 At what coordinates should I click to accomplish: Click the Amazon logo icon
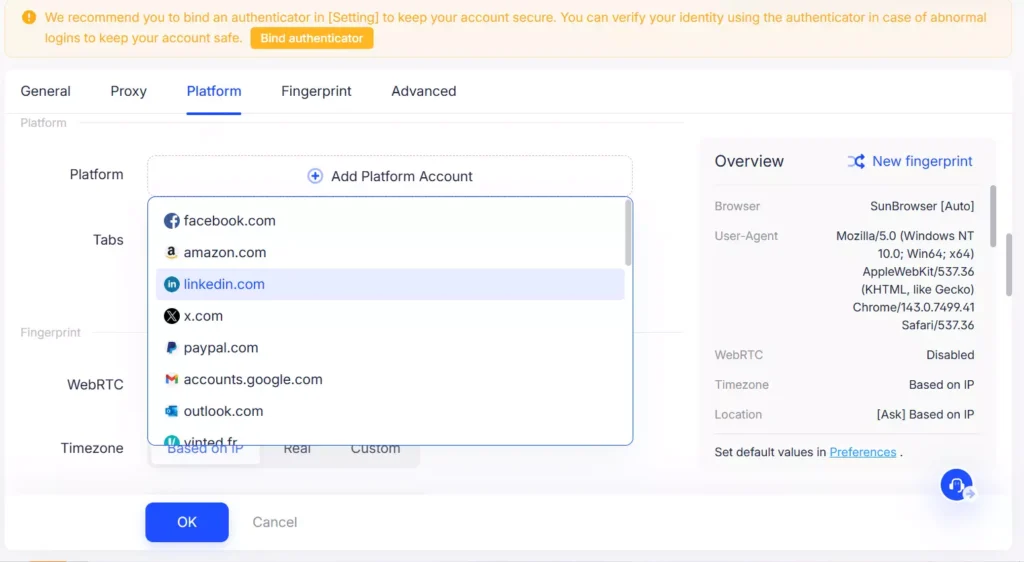point(172,253)
